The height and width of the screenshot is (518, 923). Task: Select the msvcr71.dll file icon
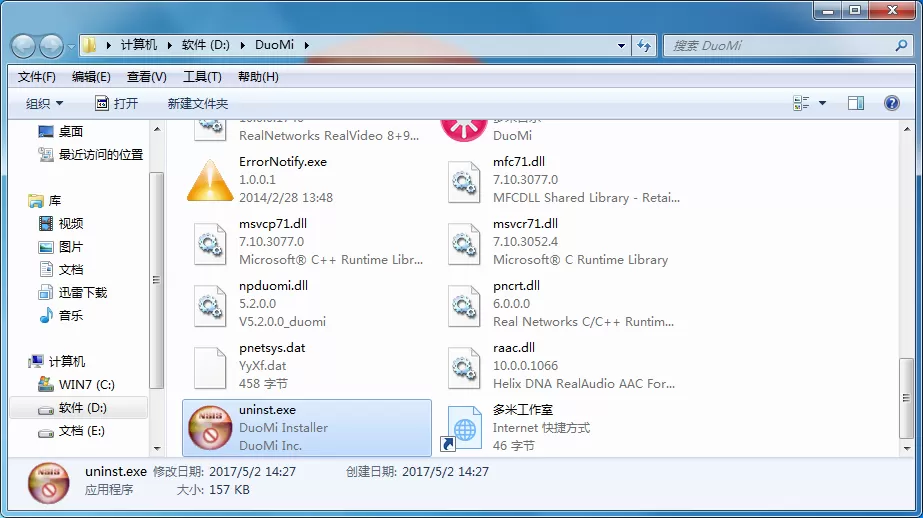click(x=464, y=244)
